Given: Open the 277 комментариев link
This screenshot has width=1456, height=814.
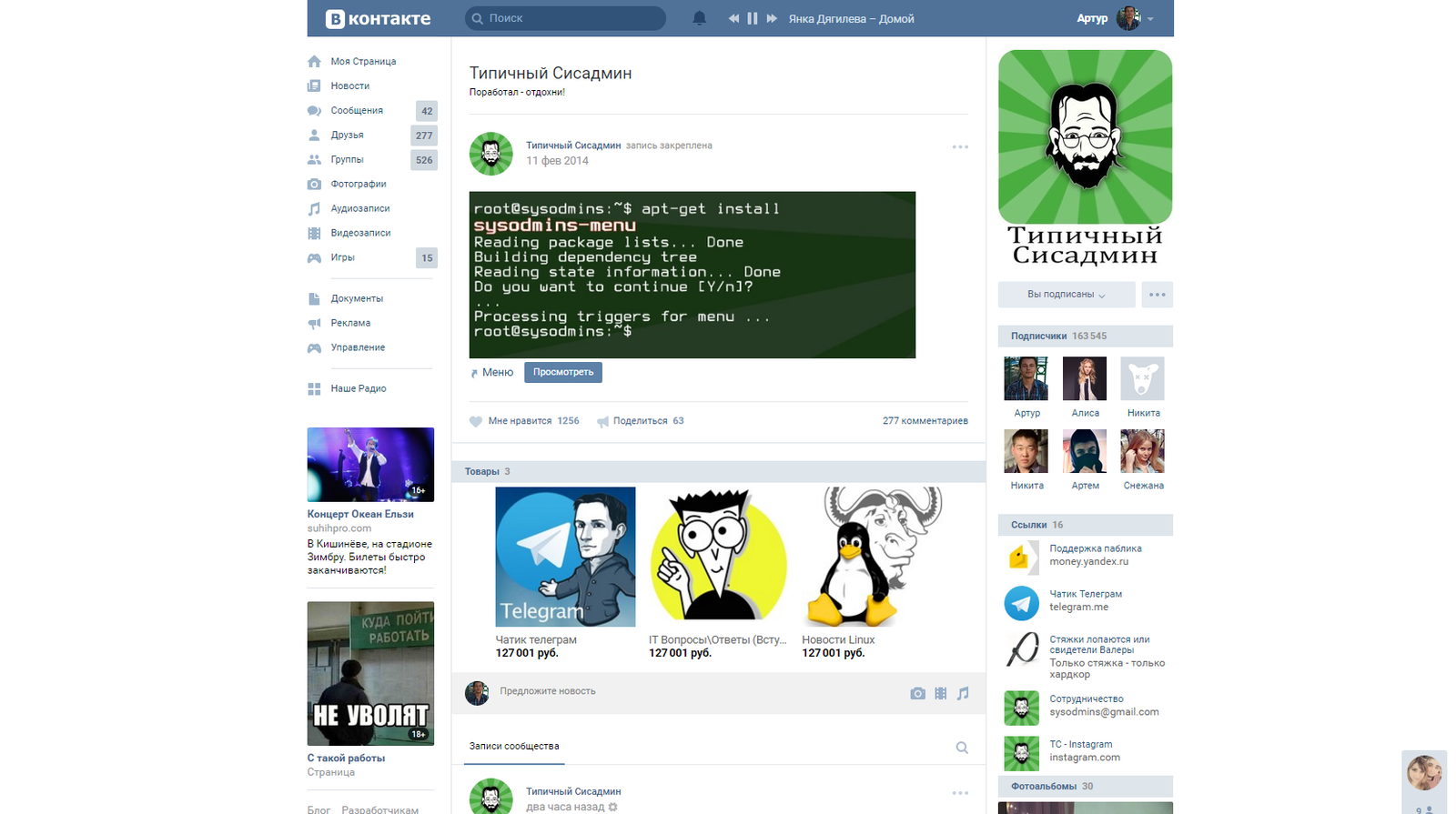Looking at the screenshot, I should coord(925,421).
